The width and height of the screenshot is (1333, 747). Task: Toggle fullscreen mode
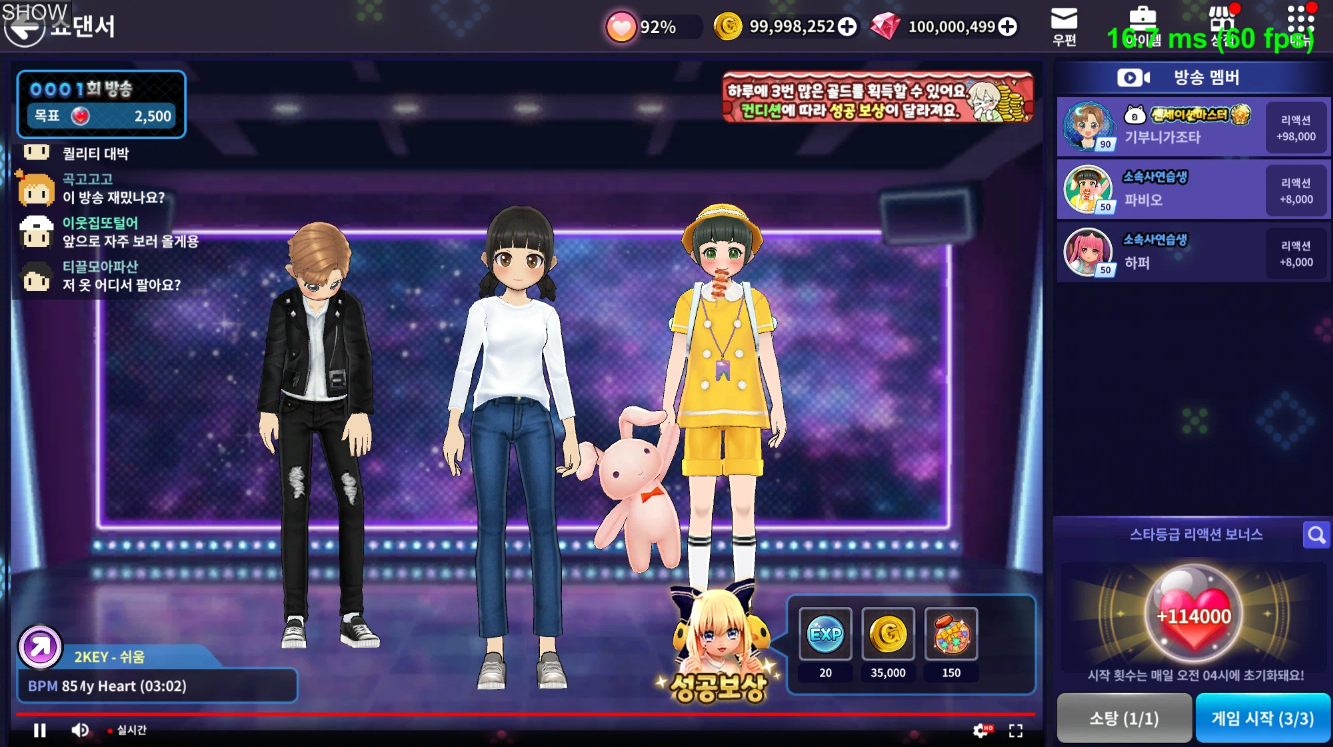1015,730
